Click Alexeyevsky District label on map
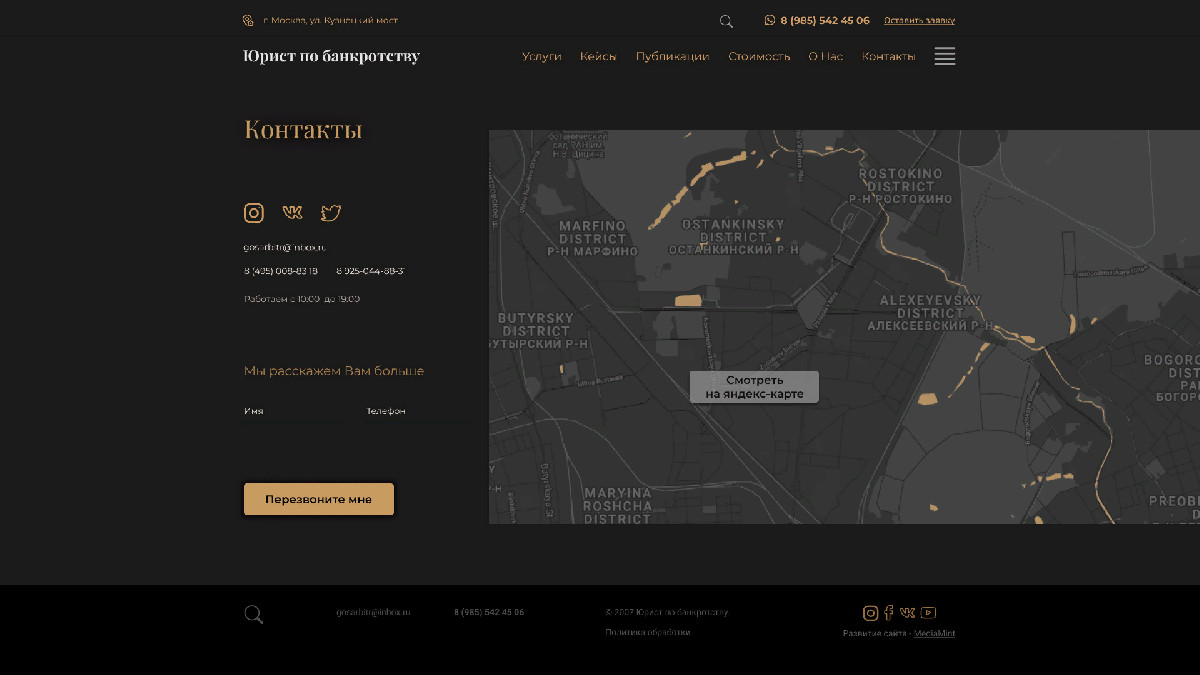Screen dimensions: 1200x675 (931, 312)
